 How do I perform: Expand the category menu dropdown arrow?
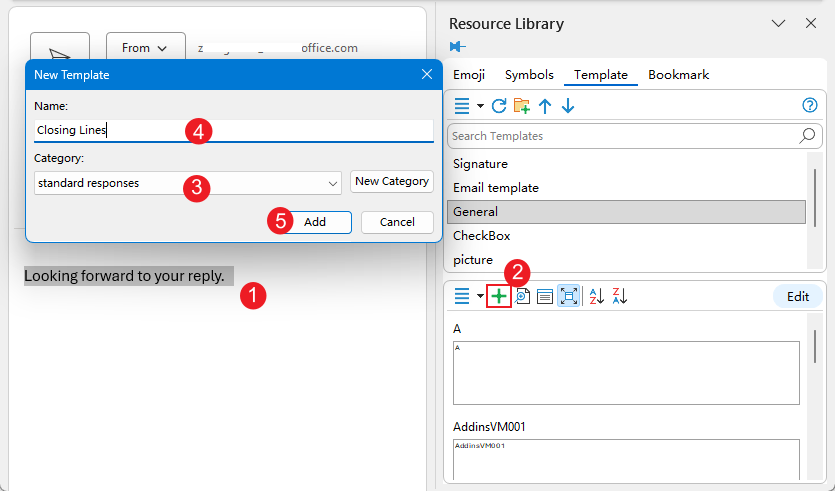pos(480,106)
